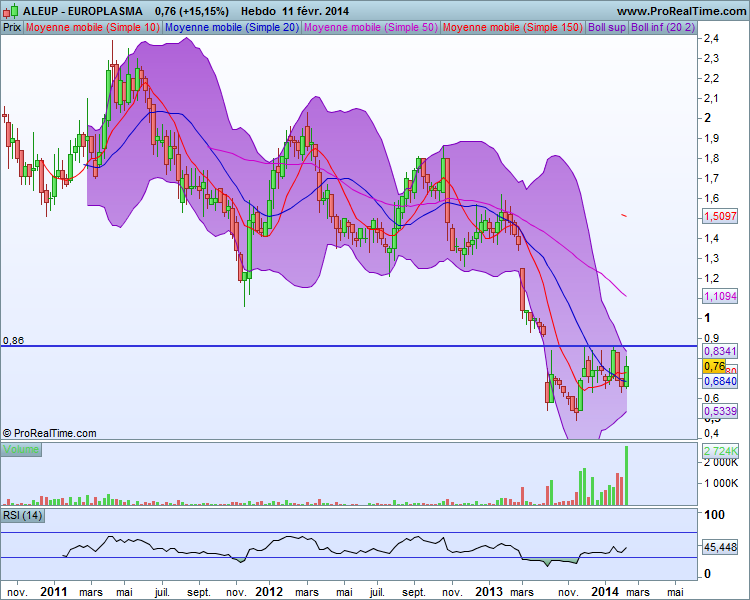Click the 2011 year label on time axis

click(x=54, y=592)
